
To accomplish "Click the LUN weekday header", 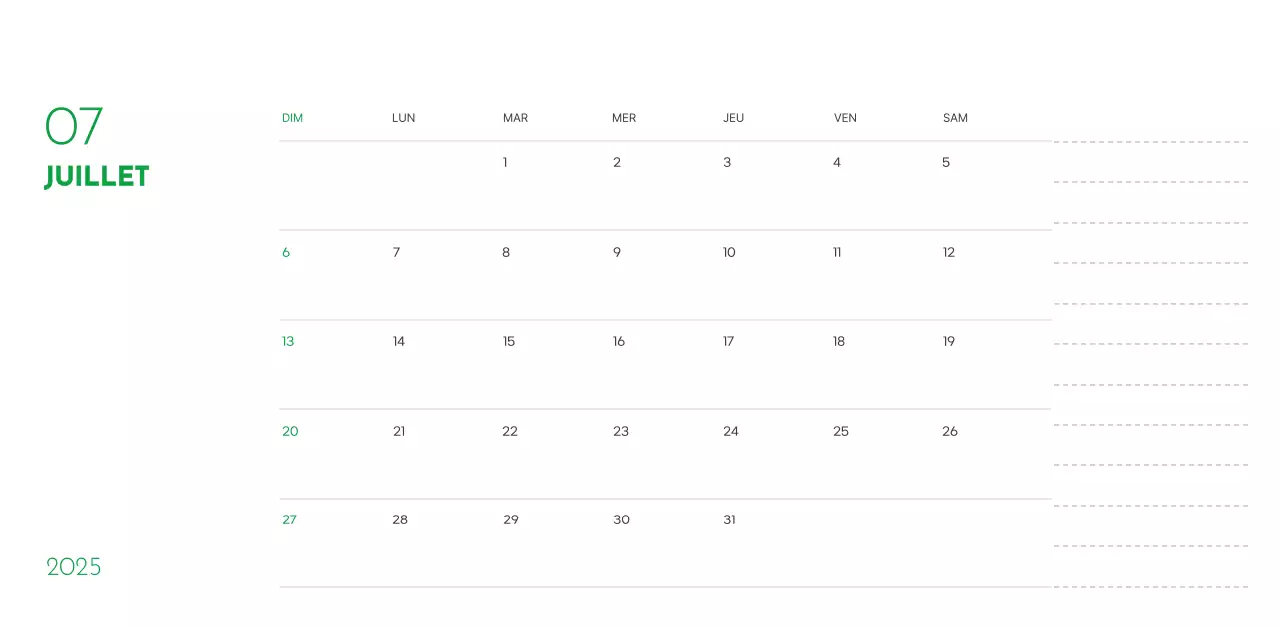I will coord(403,118).
